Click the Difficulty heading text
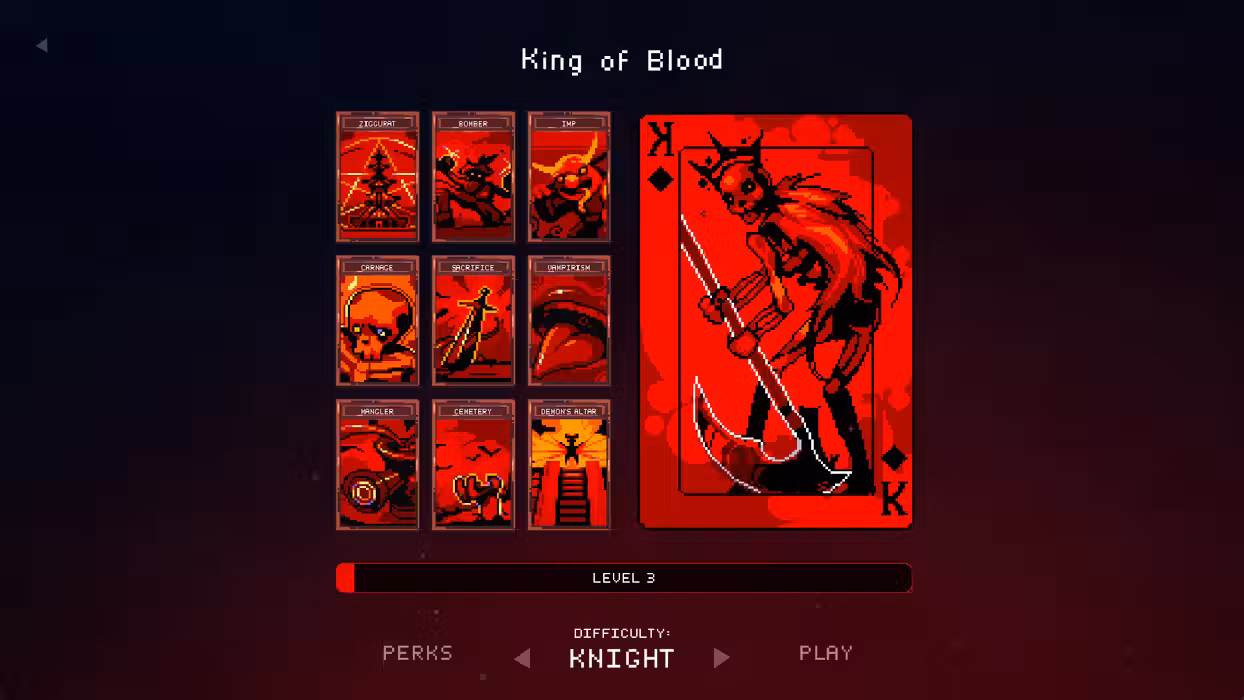Screen dimensions: 1244x700 pos(622,633)
